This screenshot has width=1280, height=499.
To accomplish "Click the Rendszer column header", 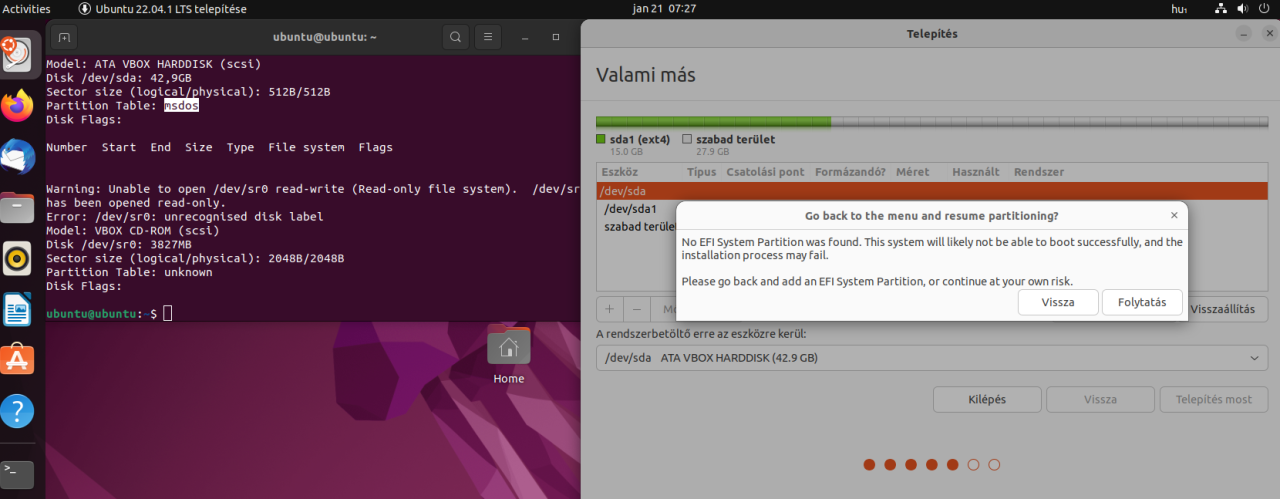I will pyautogui.click(x=1038, y=172).
